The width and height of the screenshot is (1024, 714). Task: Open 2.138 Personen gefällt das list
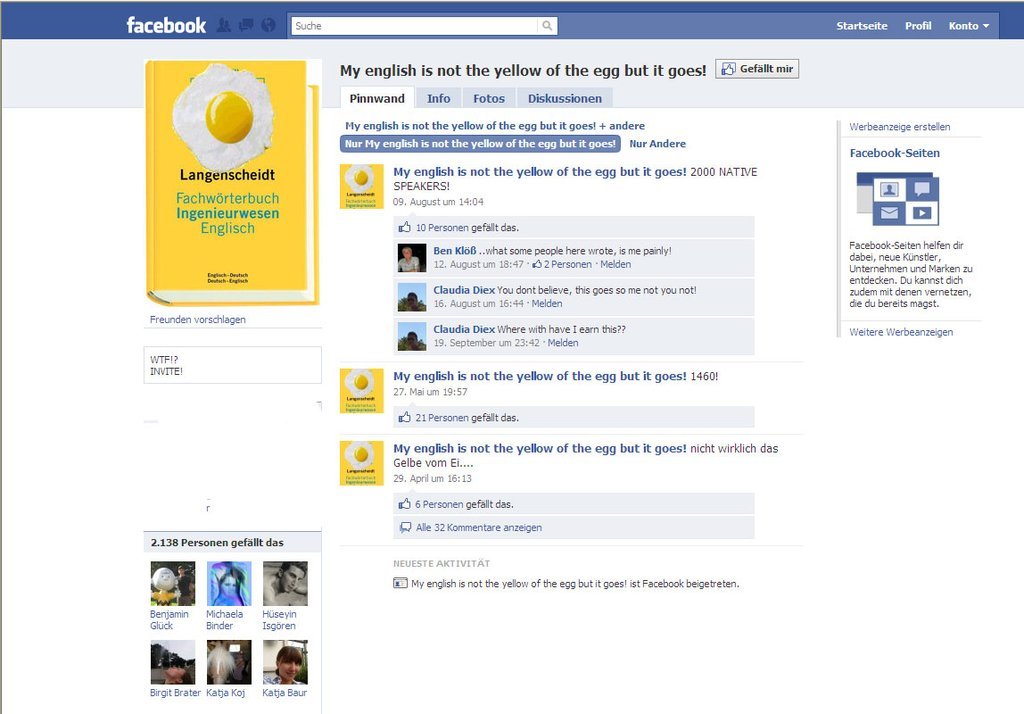pos(217,543)
